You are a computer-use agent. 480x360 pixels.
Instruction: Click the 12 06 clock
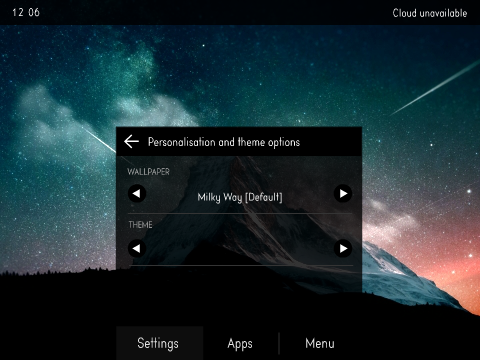(26, 12)
